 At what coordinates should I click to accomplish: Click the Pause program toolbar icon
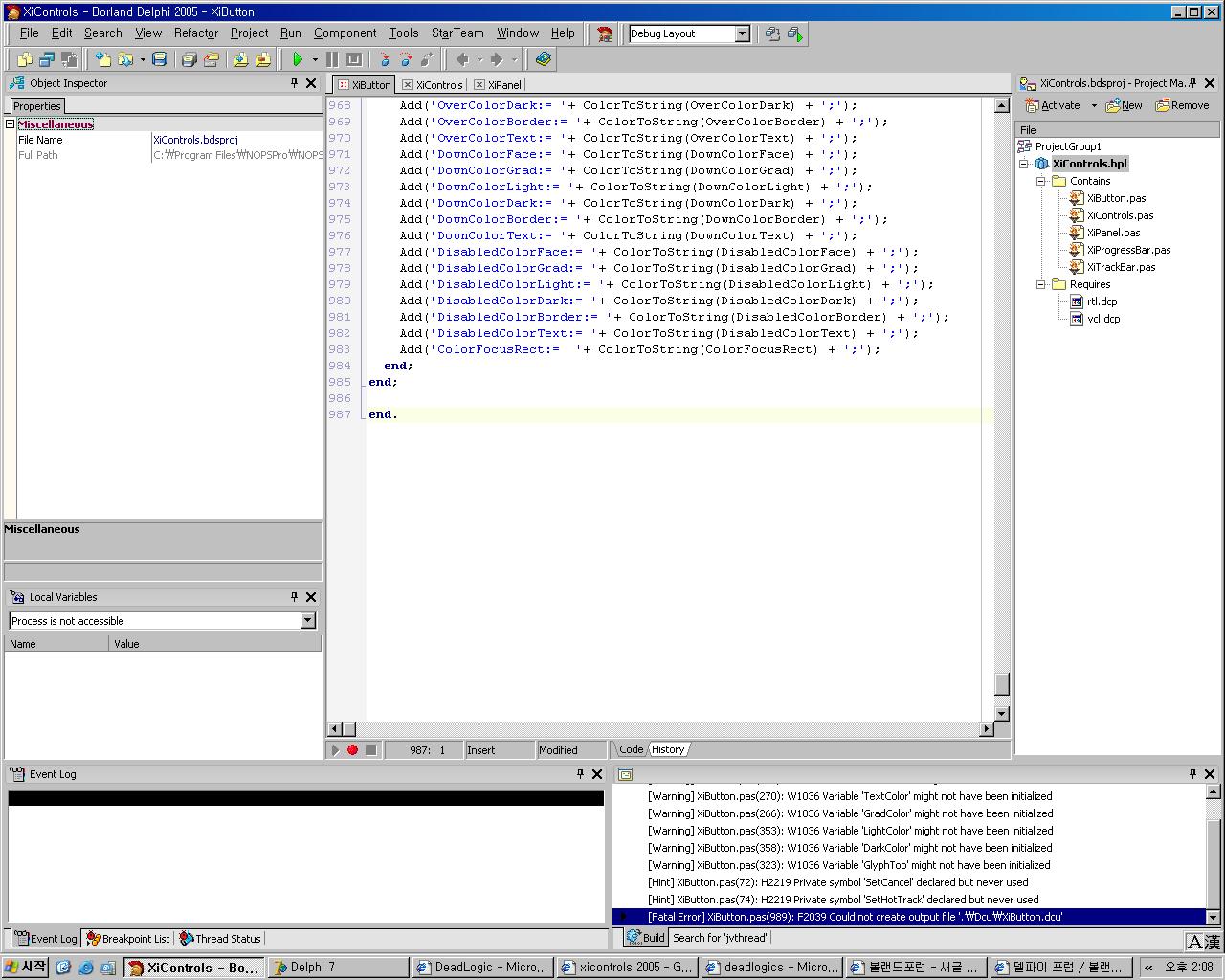[332, 59]
